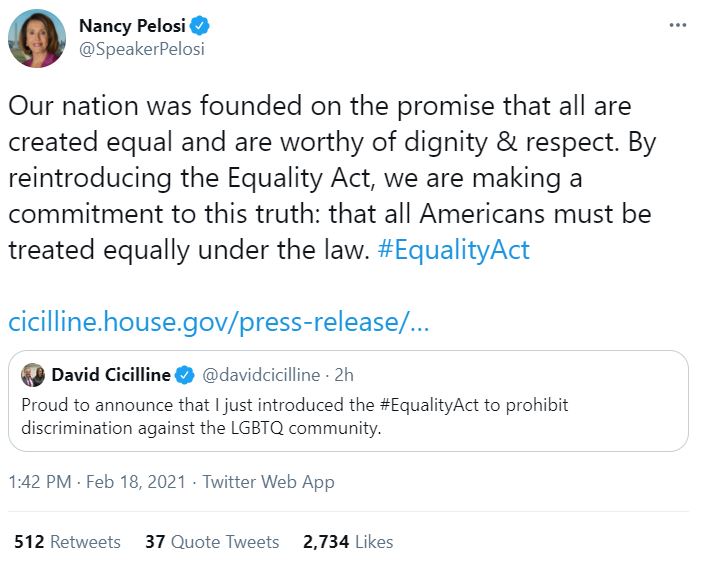Select the David Cicilline name in quoted tweet
The width and height of the screenshot is (702, 565).
[x=111, y=375]
